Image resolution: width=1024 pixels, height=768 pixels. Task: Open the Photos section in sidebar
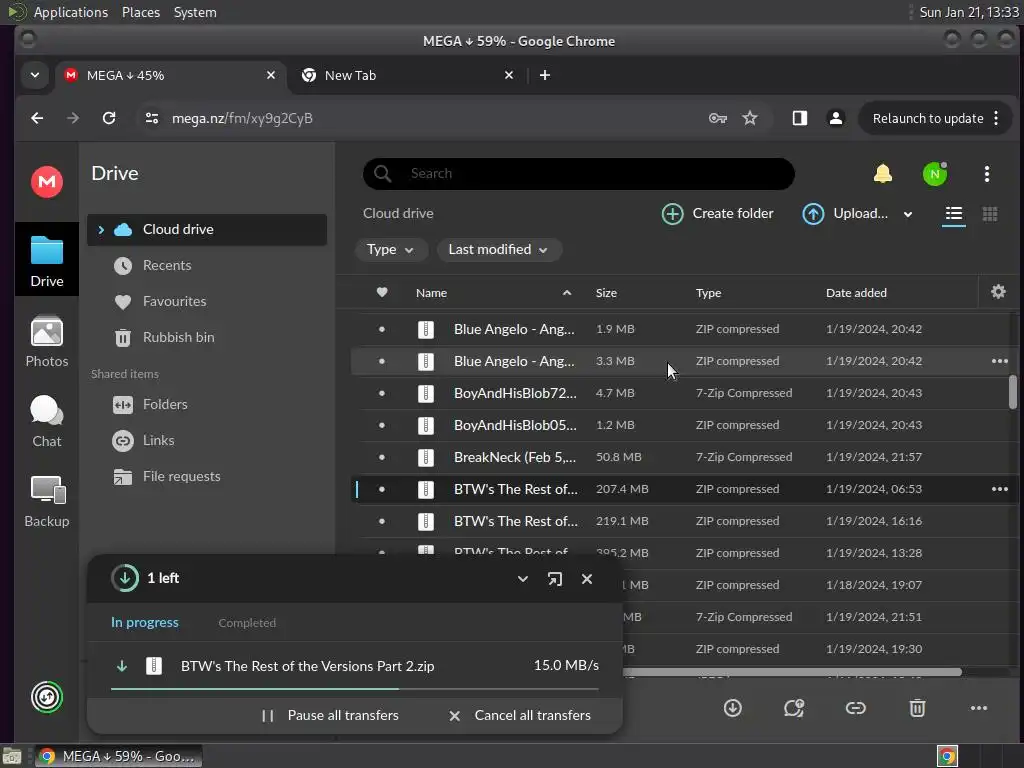[47, 342]
